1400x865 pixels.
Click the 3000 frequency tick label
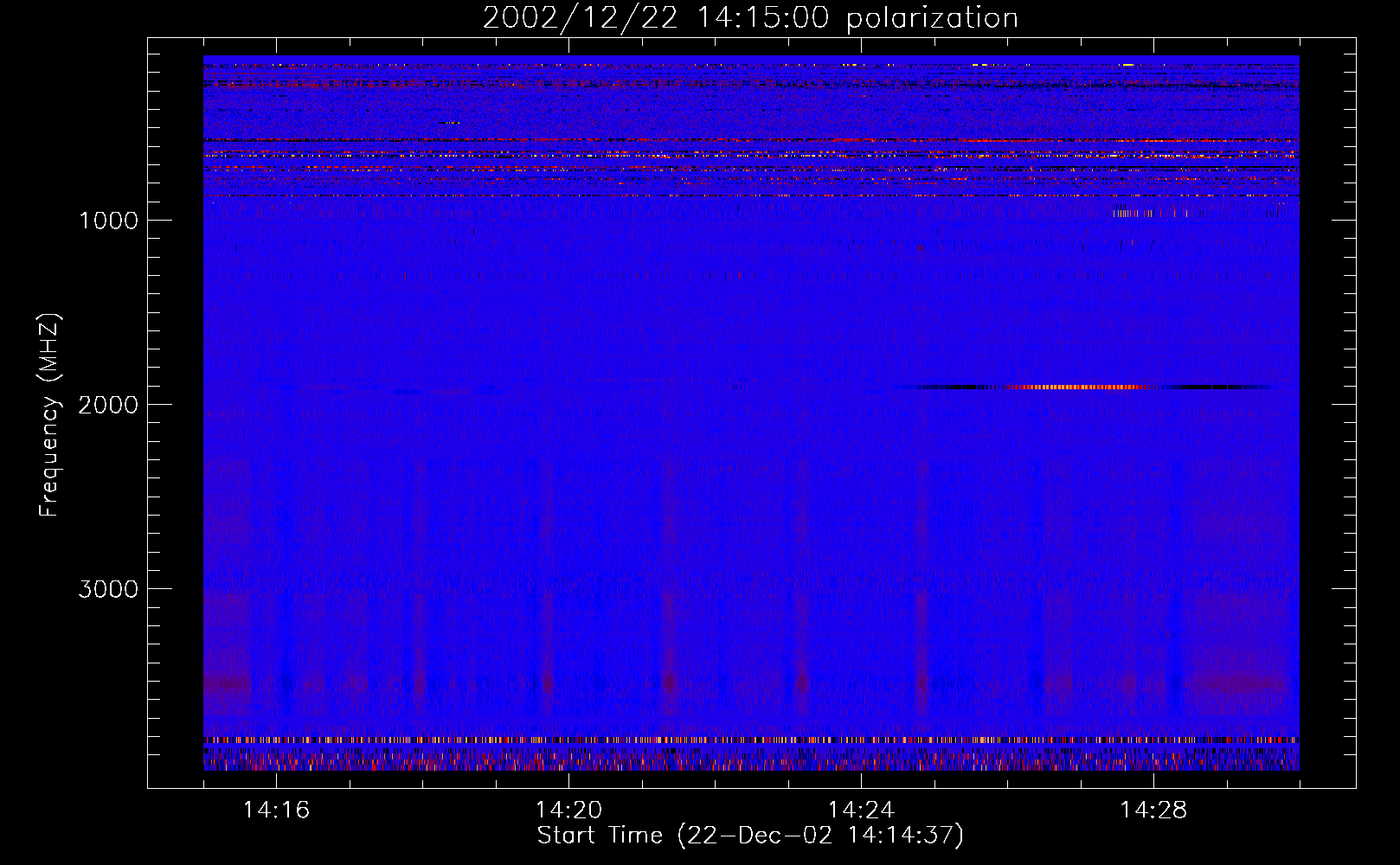coord(108,589)
